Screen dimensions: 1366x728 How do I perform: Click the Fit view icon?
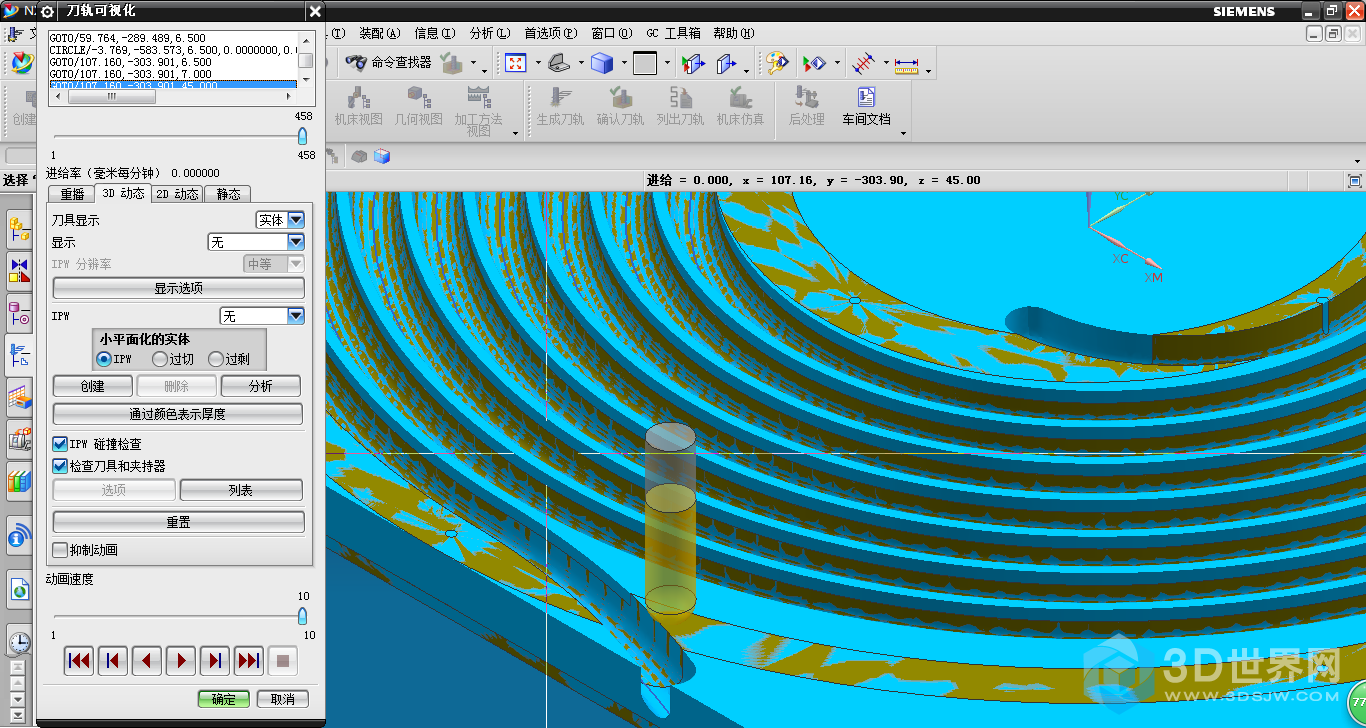[515, 63]
